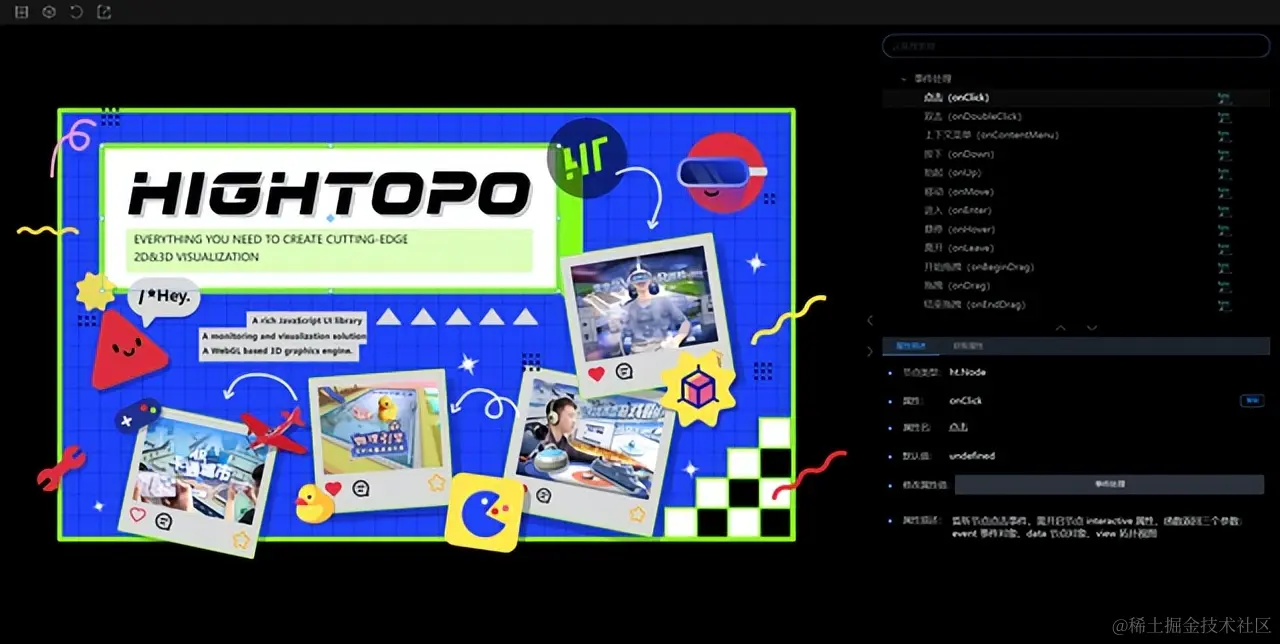Open function editor icon for onDown row
This screenshot has width=1280, height=644.
pos(1223,154)
